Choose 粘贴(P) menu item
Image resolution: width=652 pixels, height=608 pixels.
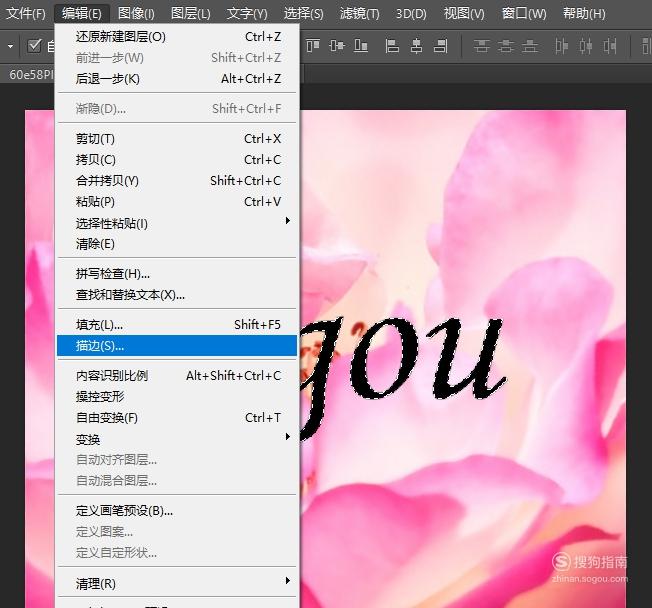pos(177,202)
